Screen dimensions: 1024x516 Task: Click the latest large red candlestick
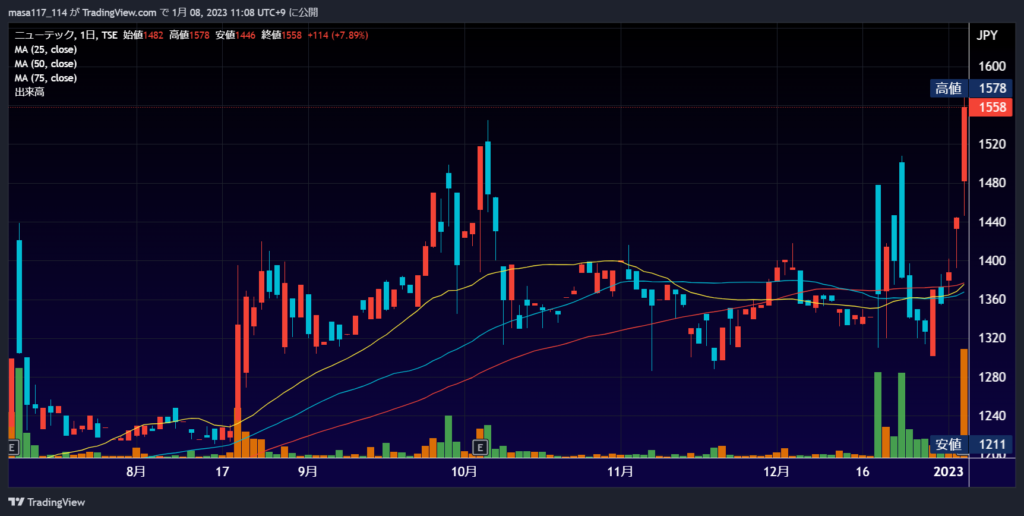(x=965, y=144)
